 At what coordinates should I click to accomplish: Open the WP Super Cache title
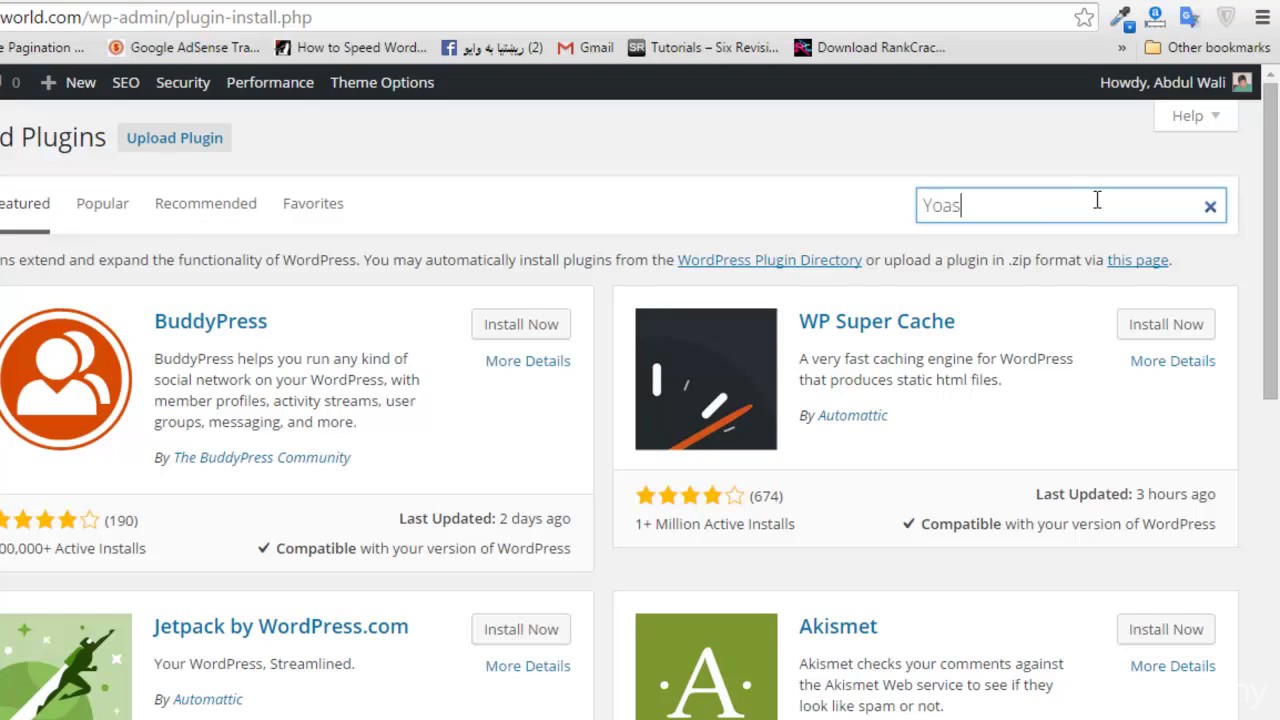(x=877, y=321)
